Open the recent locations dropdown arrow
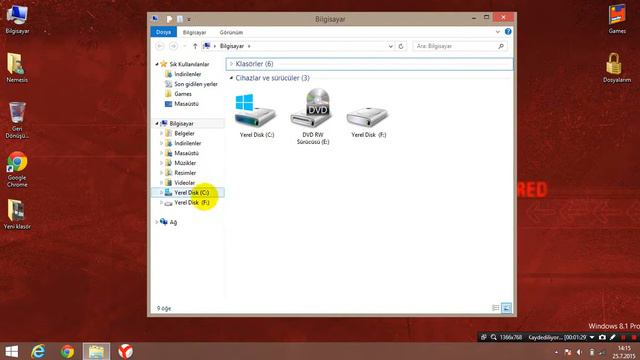 tap(185, 47)
